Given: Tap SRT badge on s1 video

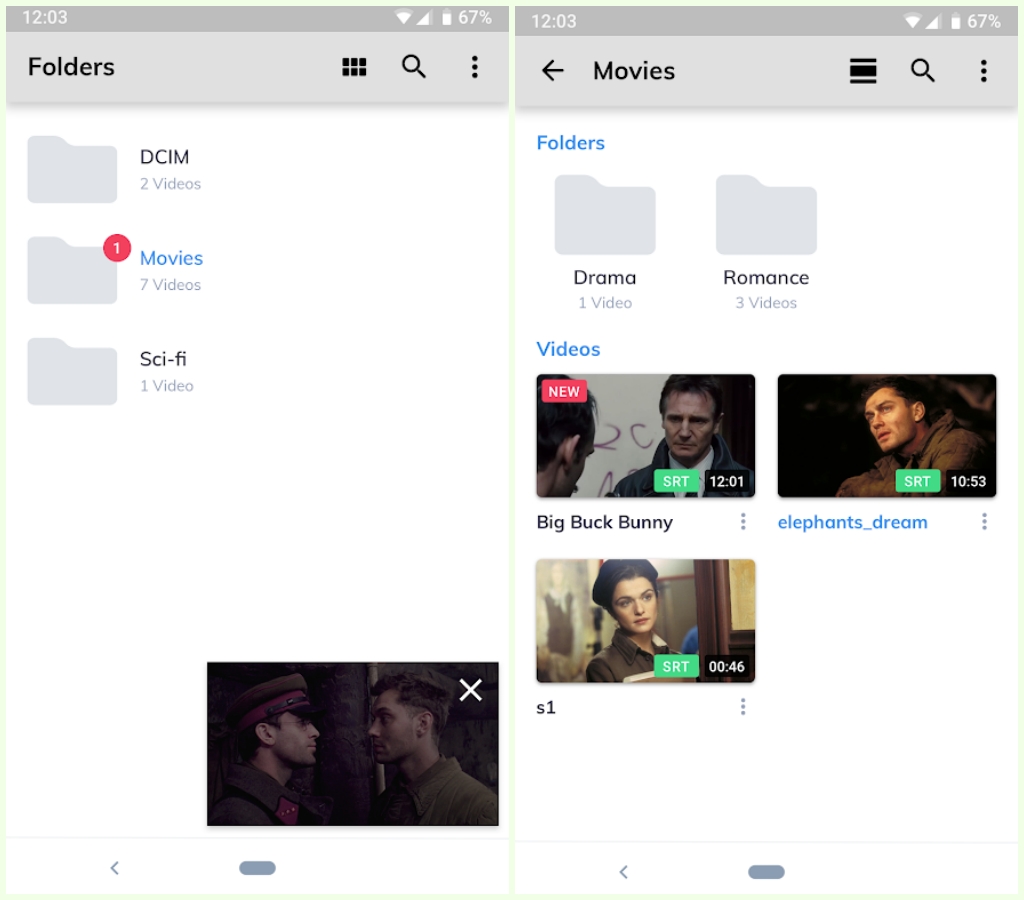Looking at the screenshot, I should (x=676, y=666).
